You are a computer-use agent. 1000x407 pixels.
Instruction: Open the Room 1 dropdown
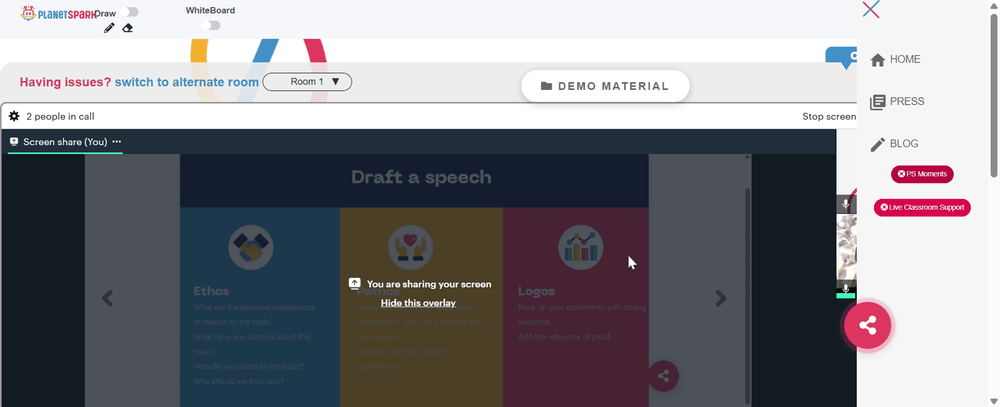pos(307,82)
